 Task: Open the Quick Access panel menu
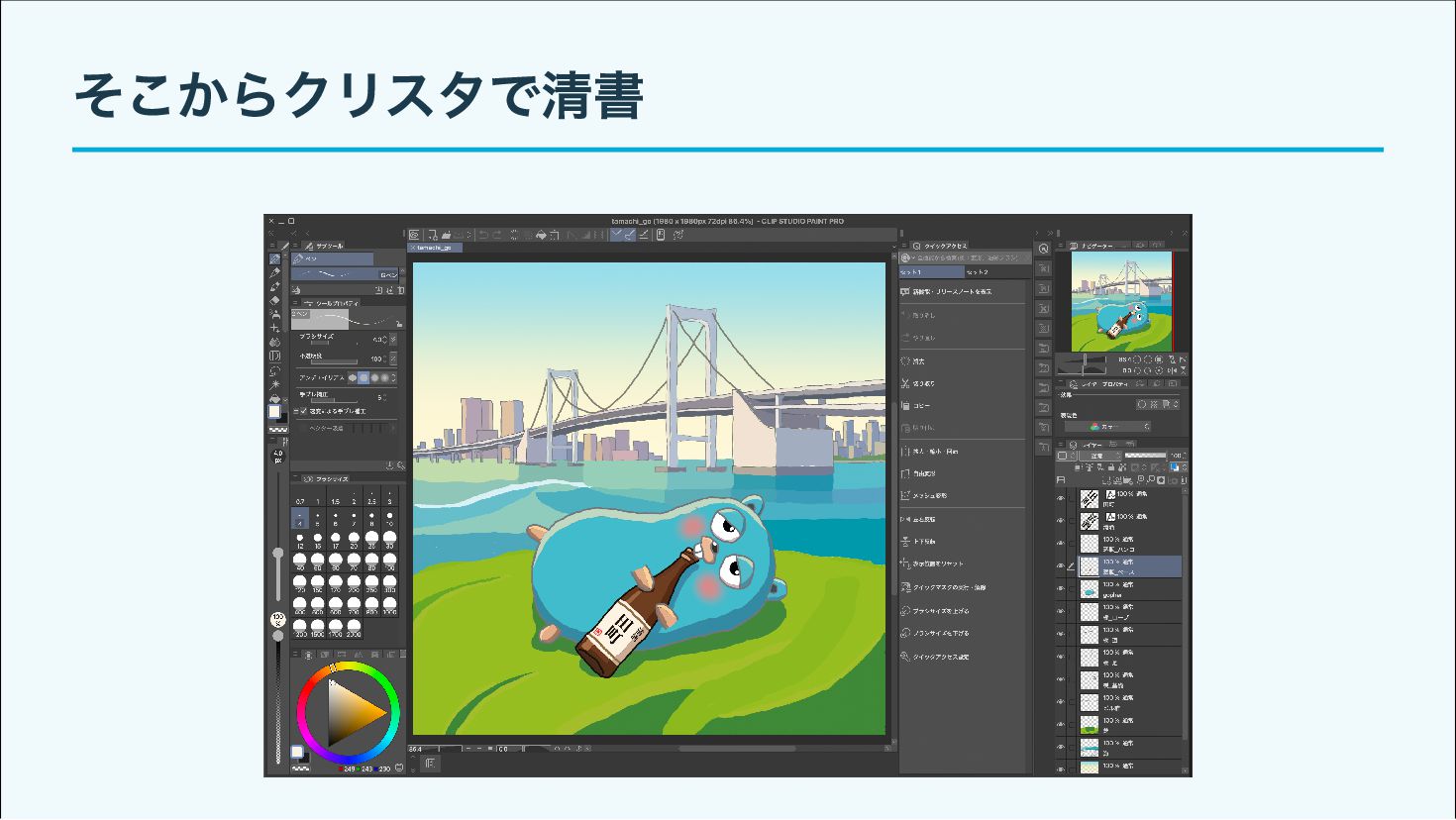[x=903, y=246]
